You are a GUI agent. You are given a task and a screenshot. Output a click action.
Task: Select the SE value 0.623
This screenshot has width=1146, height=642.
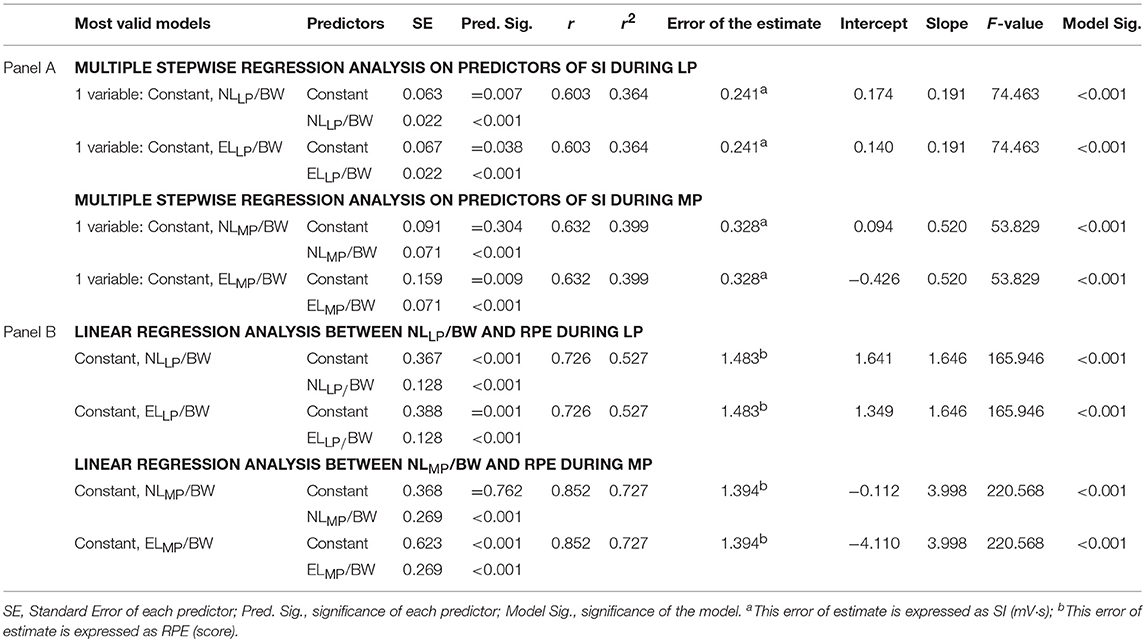(422, 543)
